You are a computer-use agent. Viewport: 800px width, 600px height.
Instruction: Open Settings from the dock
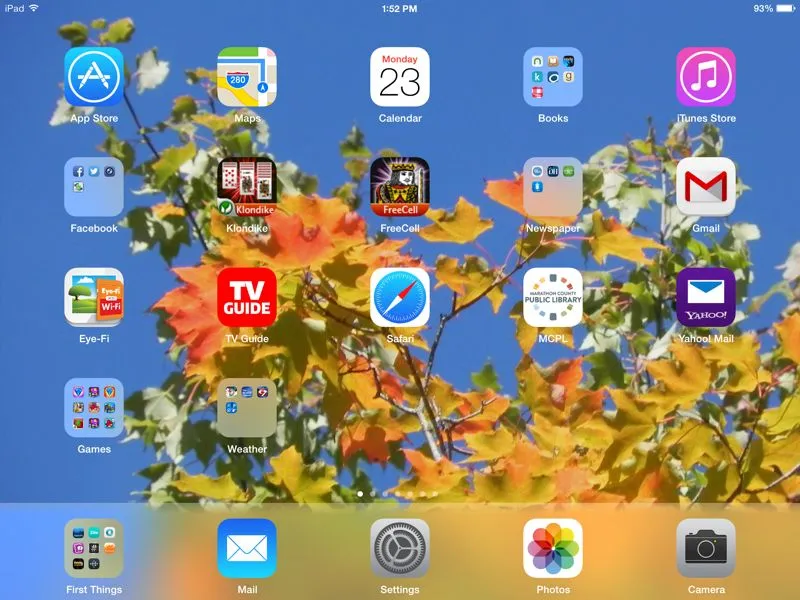point(400,548)
